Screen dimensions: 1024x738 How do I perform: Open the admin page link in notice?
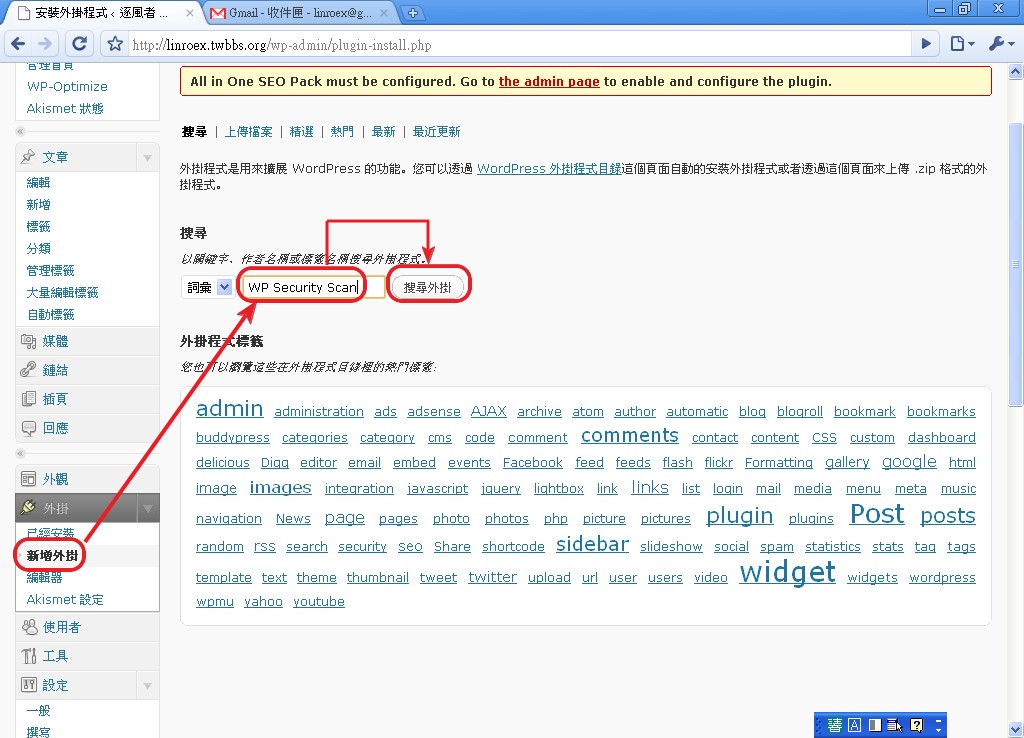coord(549,82)
